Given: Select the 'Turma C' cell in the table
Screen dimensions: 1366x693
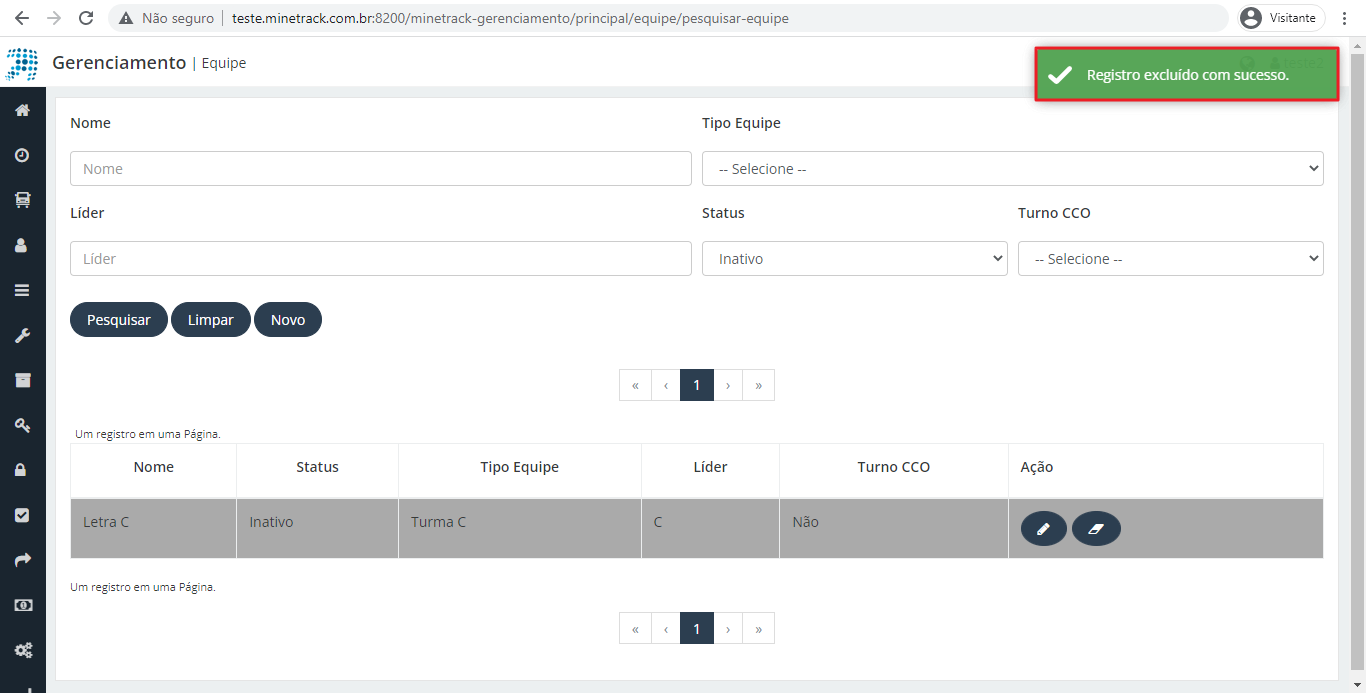Looking at the screenshot, I should (520, 529).
